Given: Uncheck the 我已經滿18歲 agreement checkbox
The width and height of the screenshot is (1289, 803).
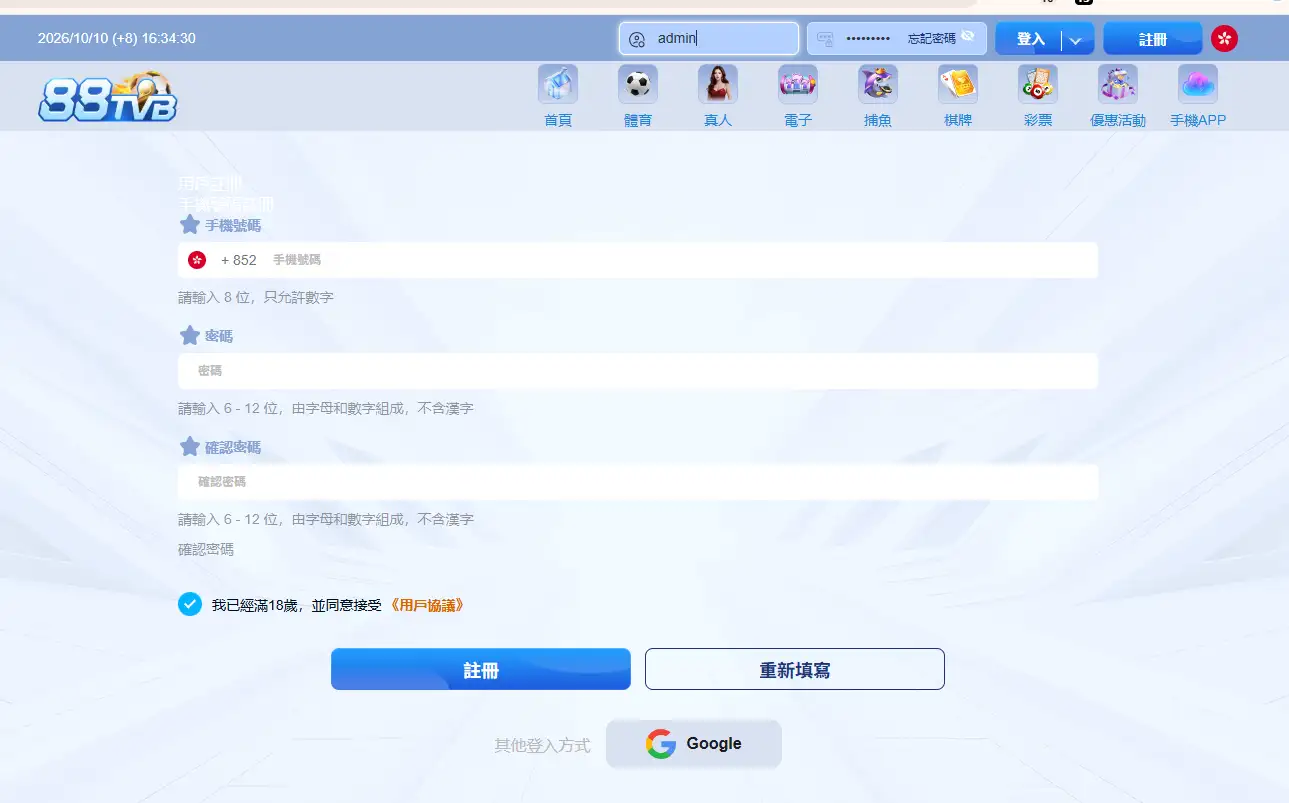Looking at the screenshot, I should [190, 604].
